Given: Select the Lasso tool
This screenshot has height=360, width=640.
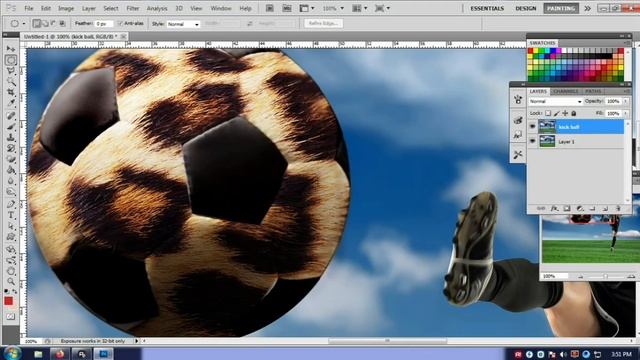Looking at the screenshot, I should pos(11,71).
